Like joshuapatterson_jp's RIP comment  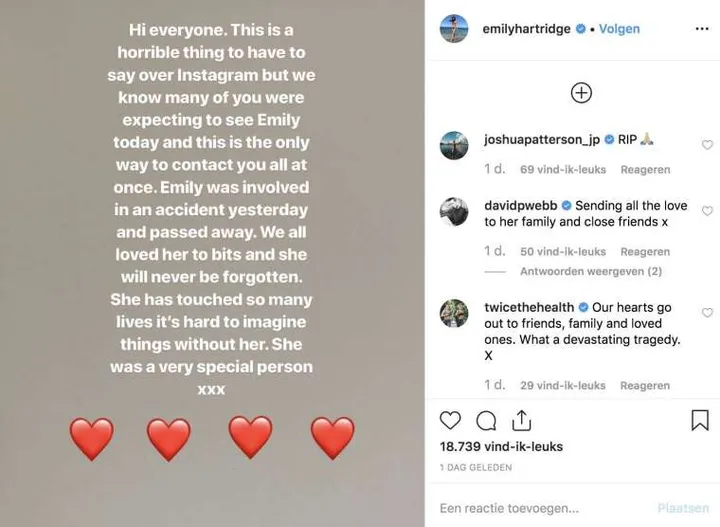(x=707, y=145)
